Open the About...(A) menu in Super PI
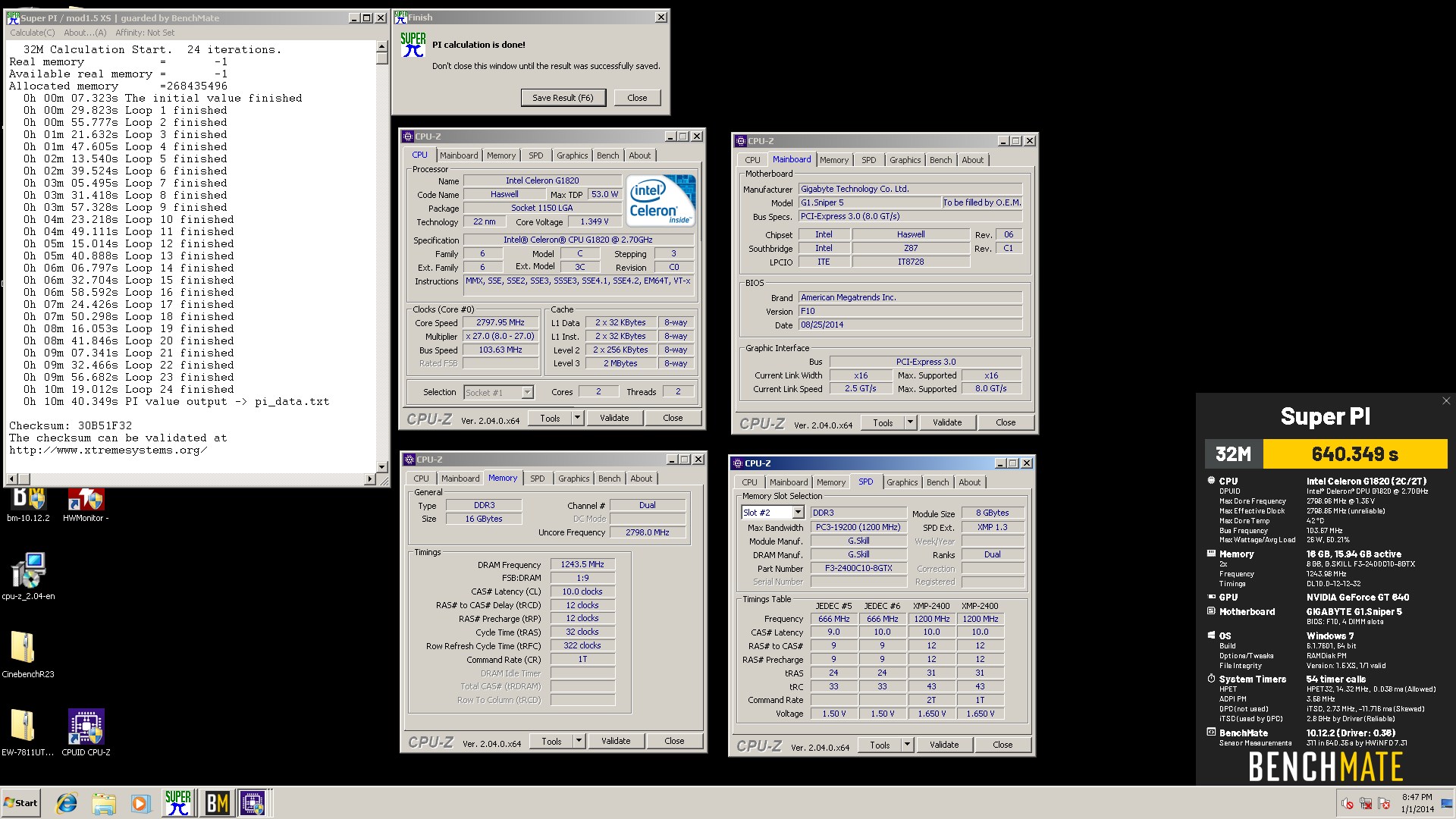 click(x=85, y=33)
